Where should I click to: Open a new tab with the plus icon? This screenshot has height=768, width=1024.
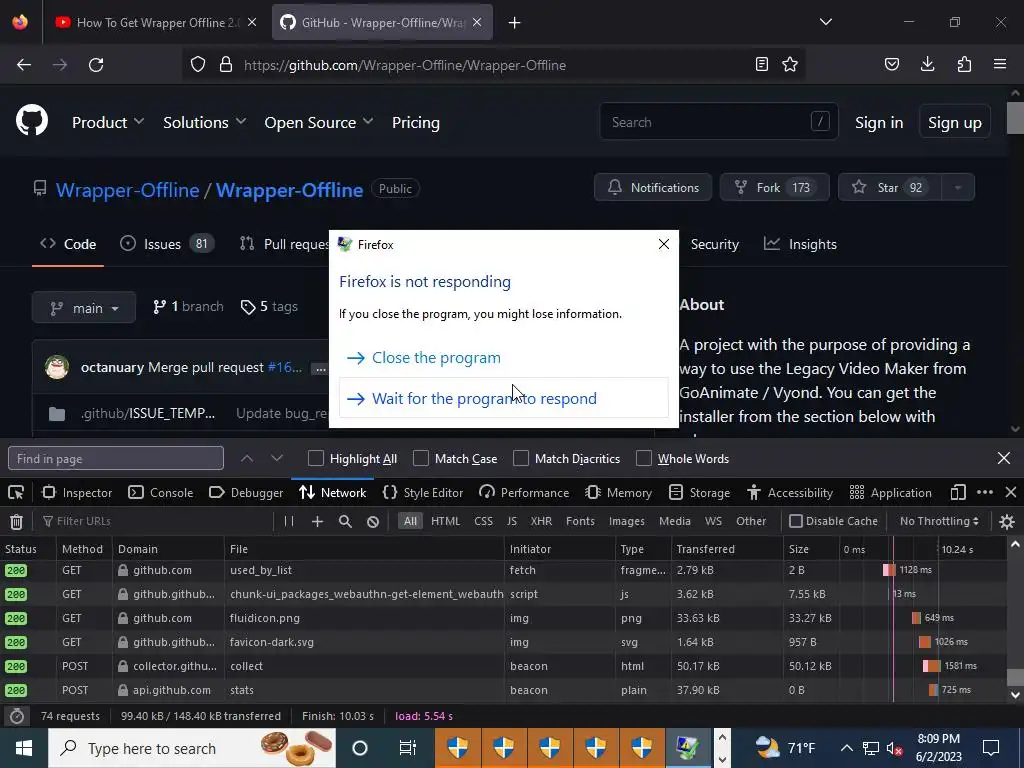(x=515, y=23)
